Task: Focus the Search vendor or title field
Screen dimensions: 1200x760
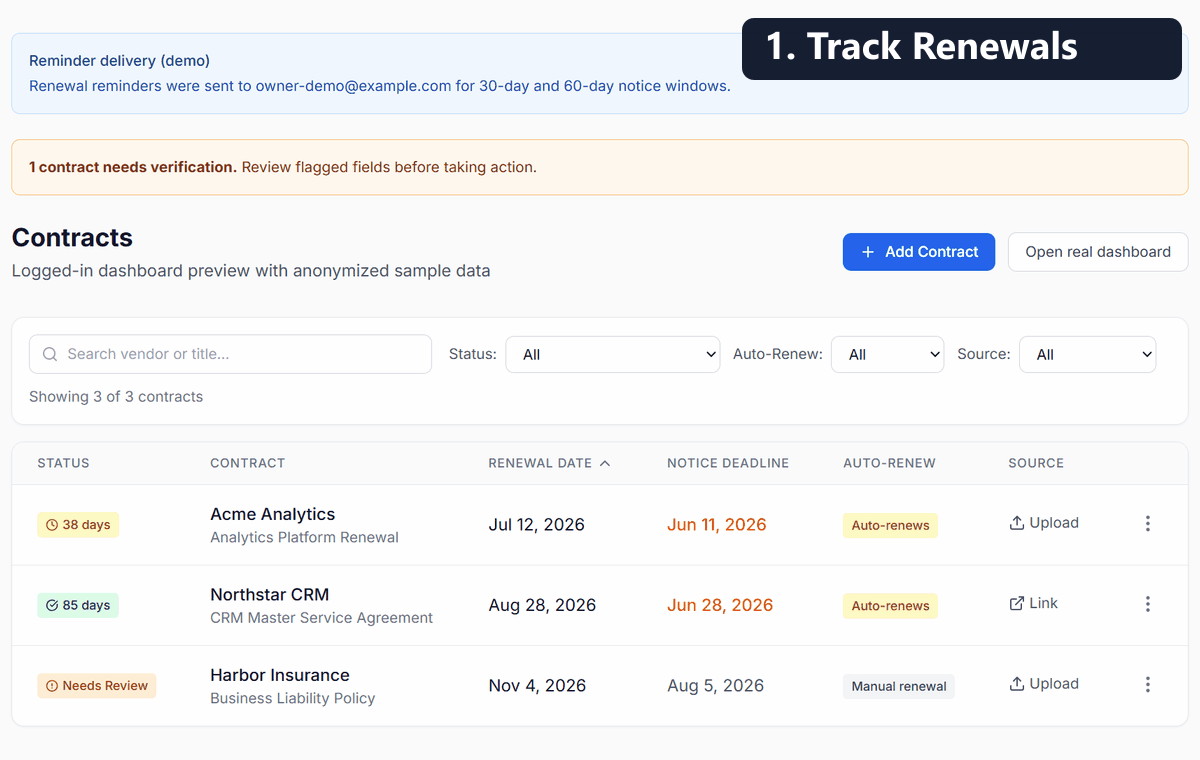Action: pos(231,354)
